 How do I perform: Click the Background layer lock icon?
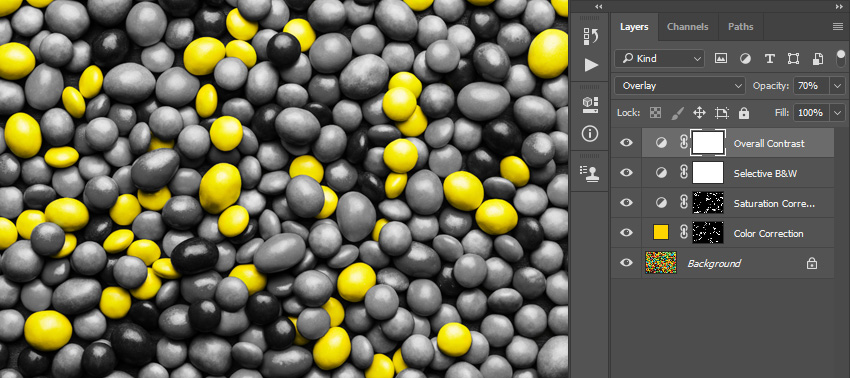812,263
